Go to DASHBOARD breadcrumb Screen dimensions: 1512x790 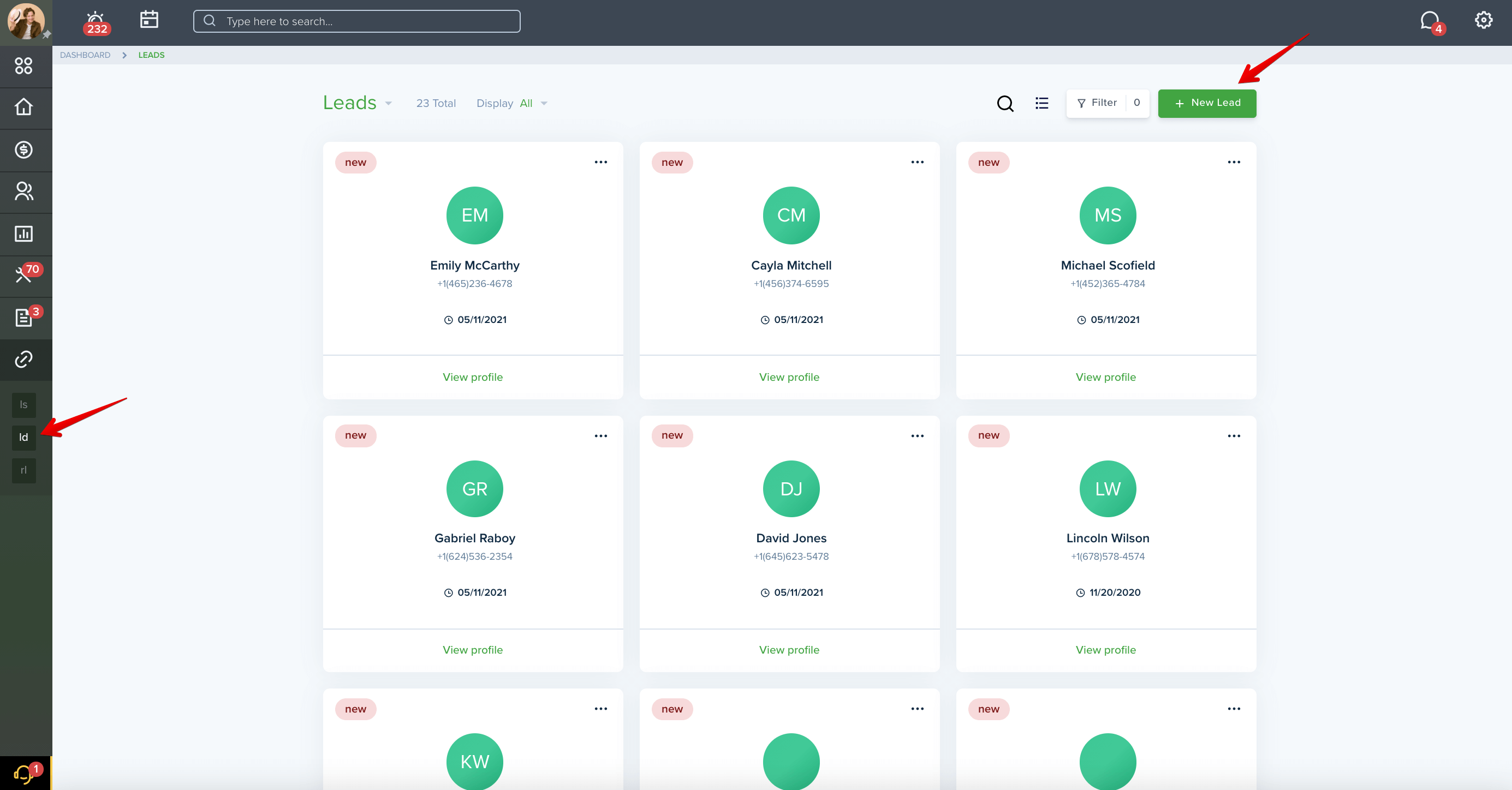click(x=85, y=55)
